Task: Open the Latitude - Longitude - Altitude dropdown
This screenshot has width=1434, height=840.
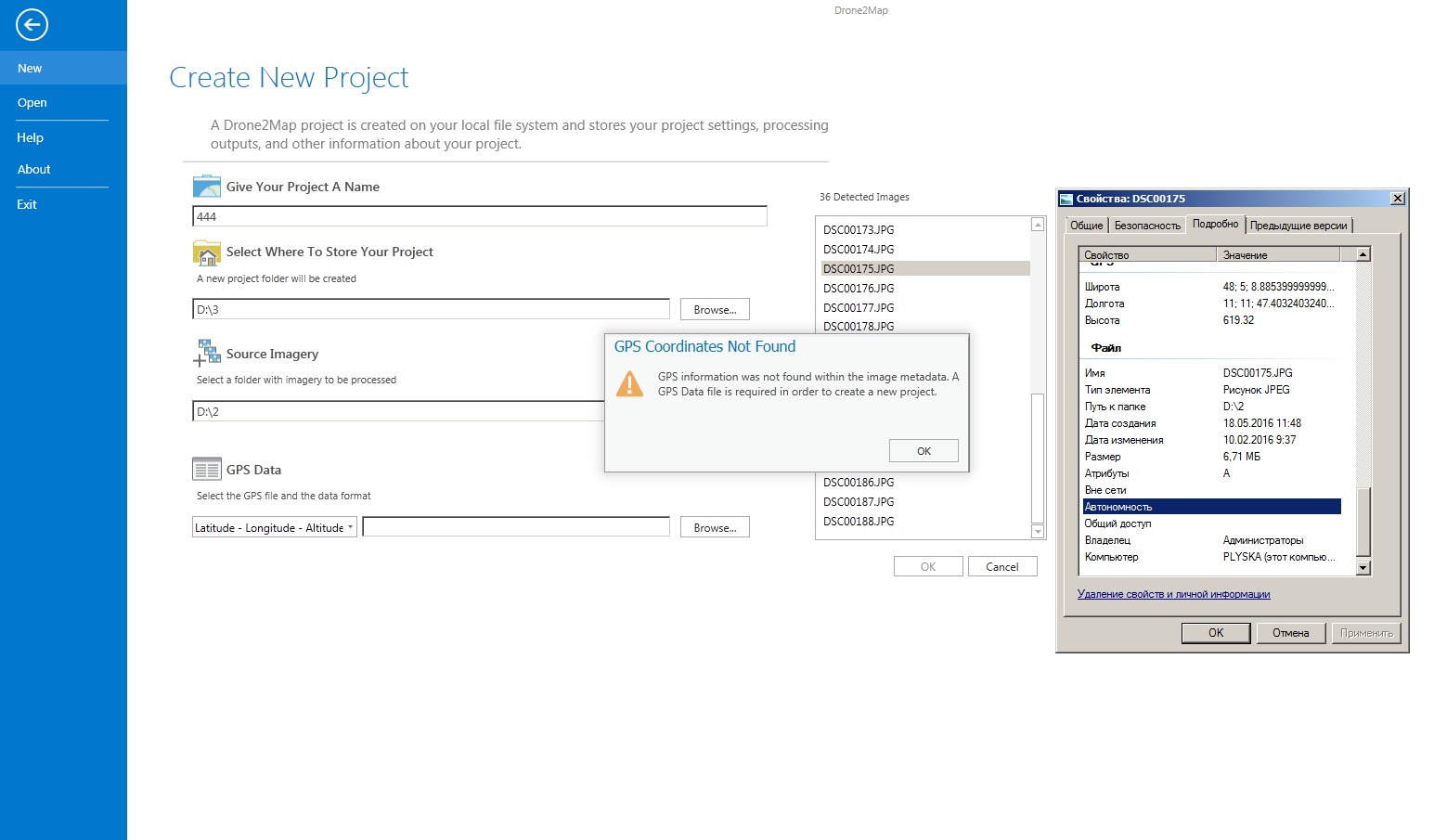Action: point(275,528)
